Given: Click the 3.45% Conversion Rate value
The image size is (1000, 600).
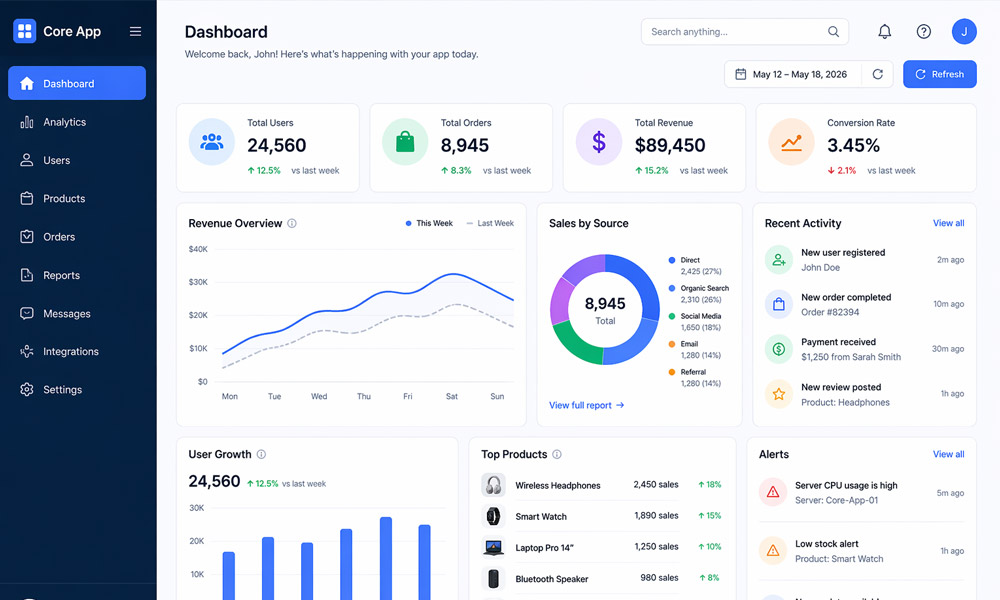Looking at the screenshot, I should 853,145.
